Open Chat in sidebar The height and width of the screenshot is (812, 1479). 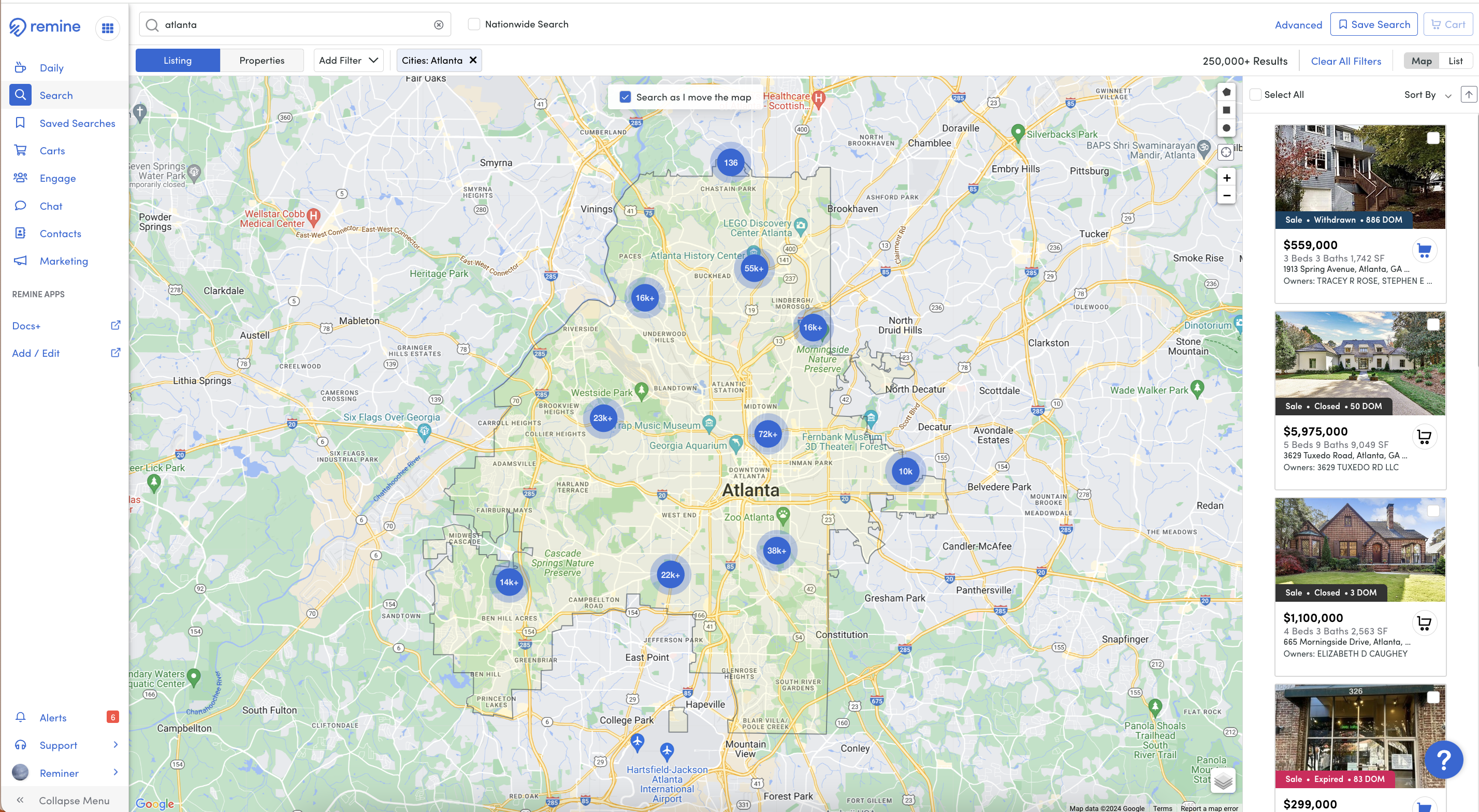point(65,206)
